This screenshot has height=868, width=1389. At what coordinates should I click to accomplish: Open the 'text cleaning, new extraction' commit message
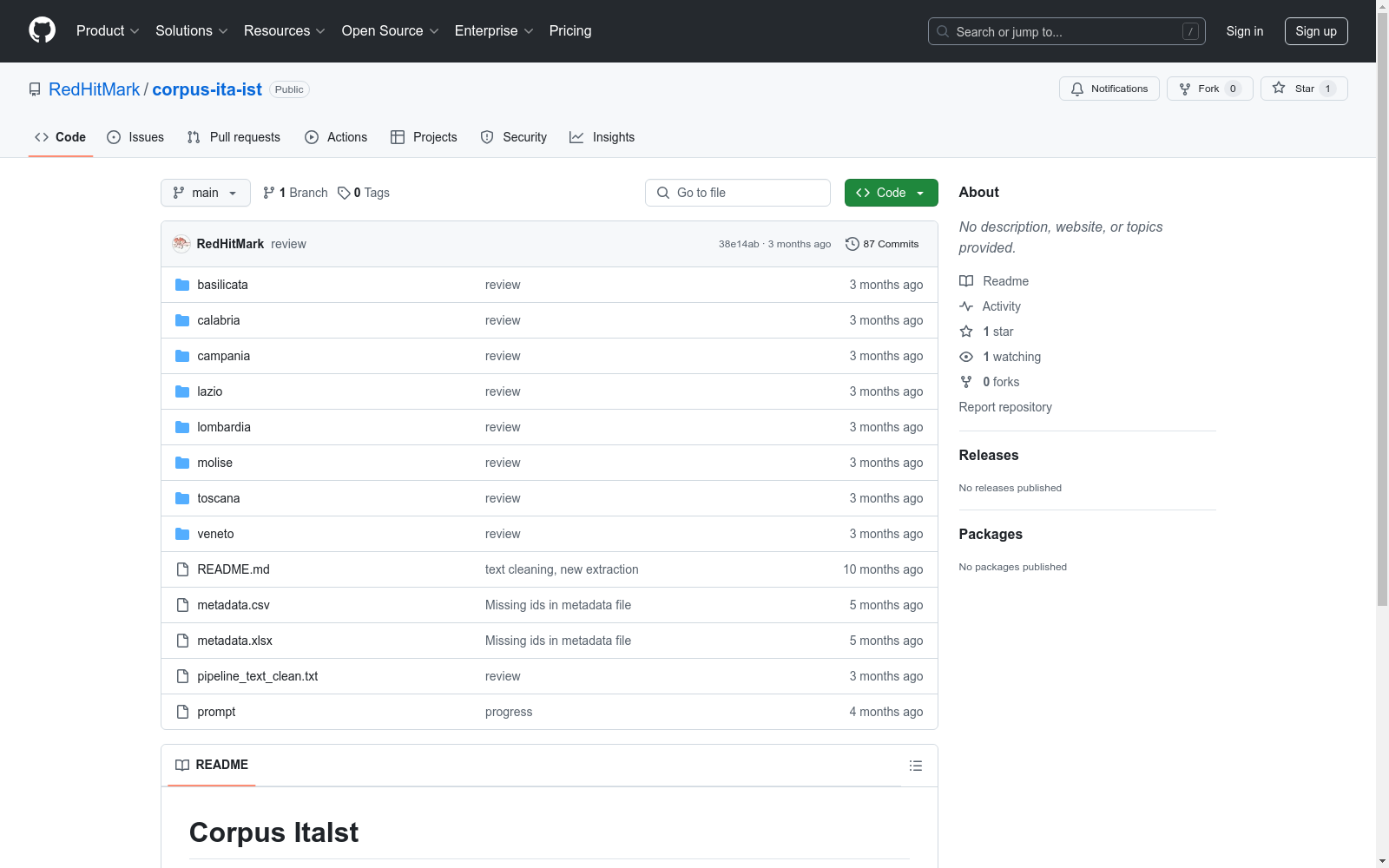click(562, 569)
